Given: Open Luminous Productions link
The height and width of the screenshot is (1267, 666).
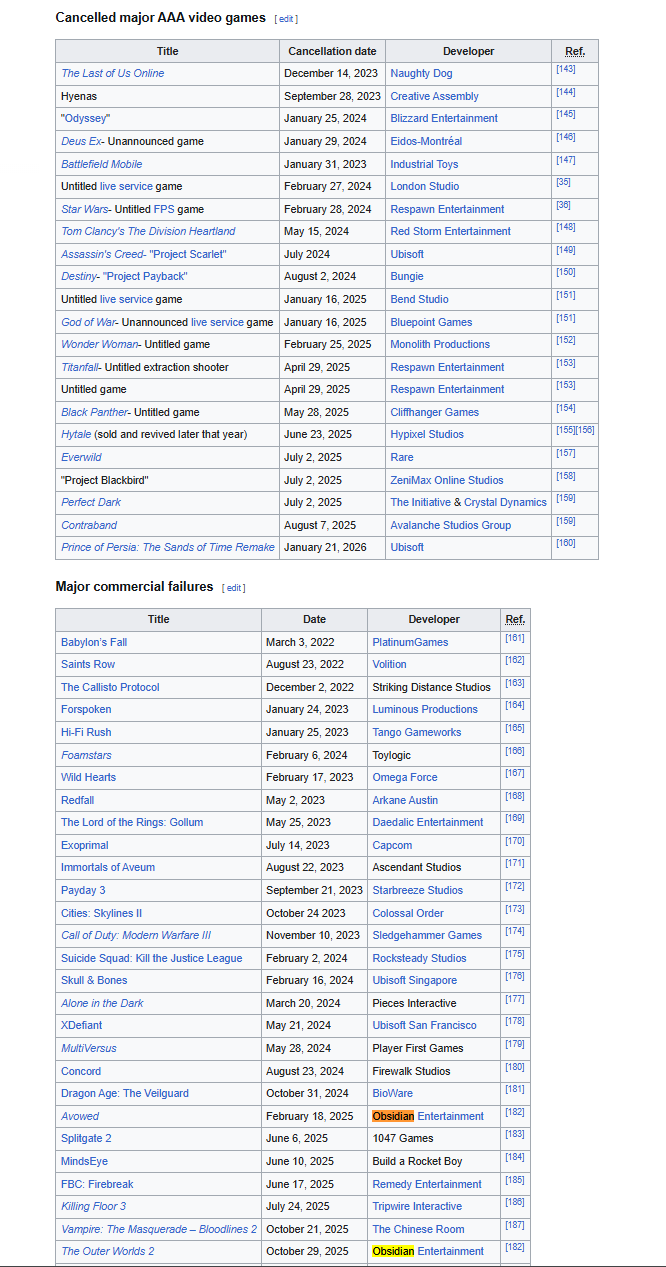Looking at the screenshot, I should [425, 709].
